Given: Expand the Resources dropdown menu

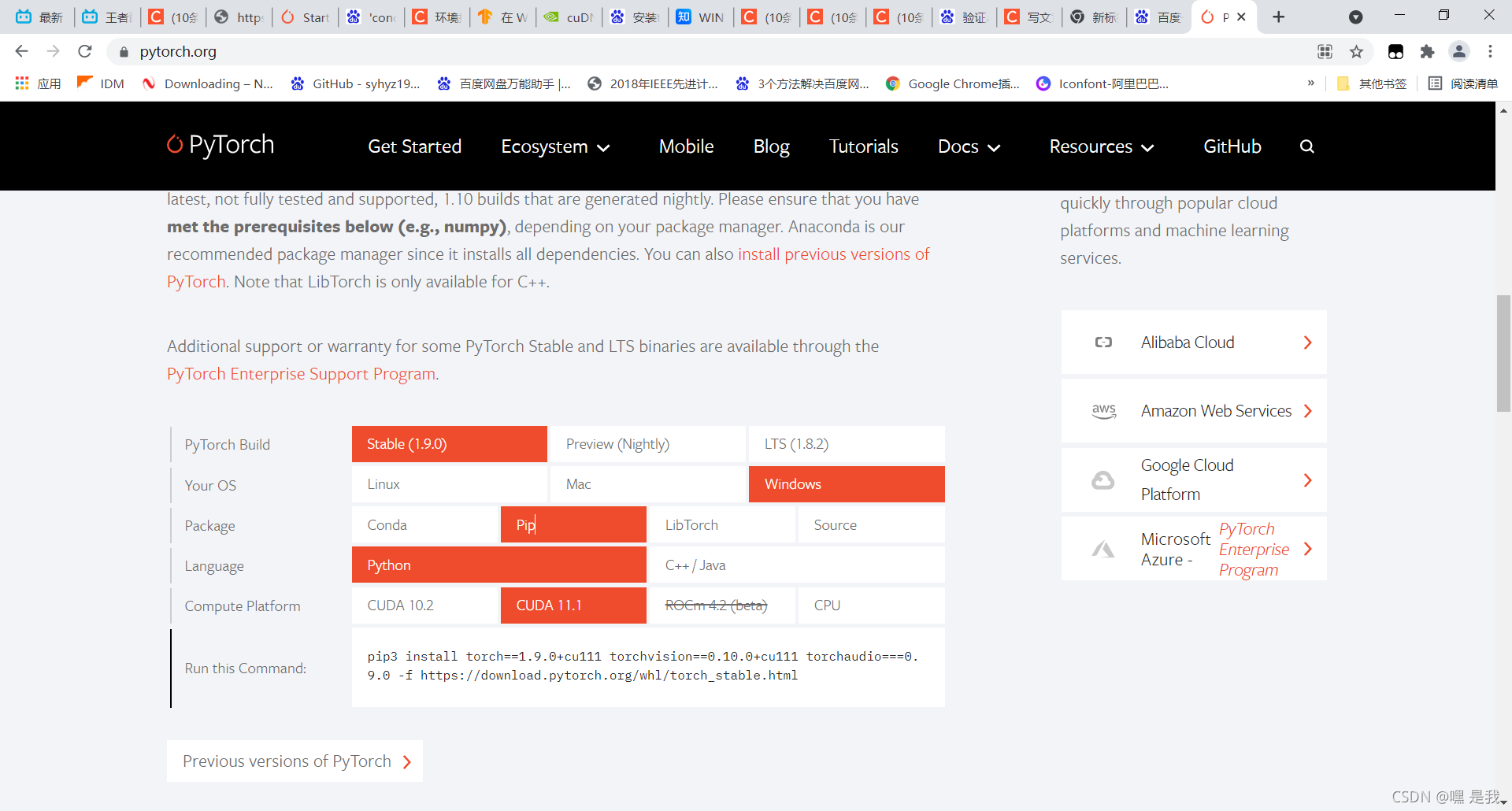Looking at the screenshot, I should point(1101,147).
